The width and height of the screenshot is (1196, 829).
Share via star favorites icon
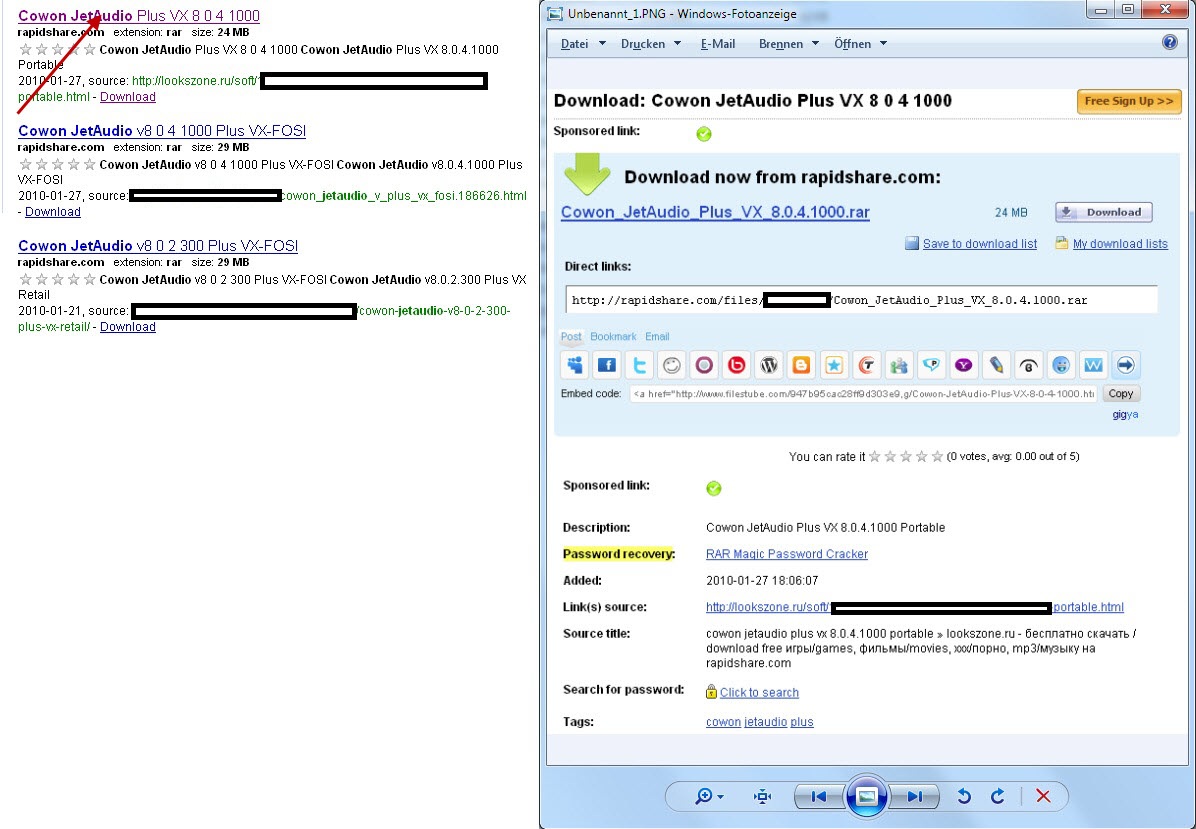(834, 365)
